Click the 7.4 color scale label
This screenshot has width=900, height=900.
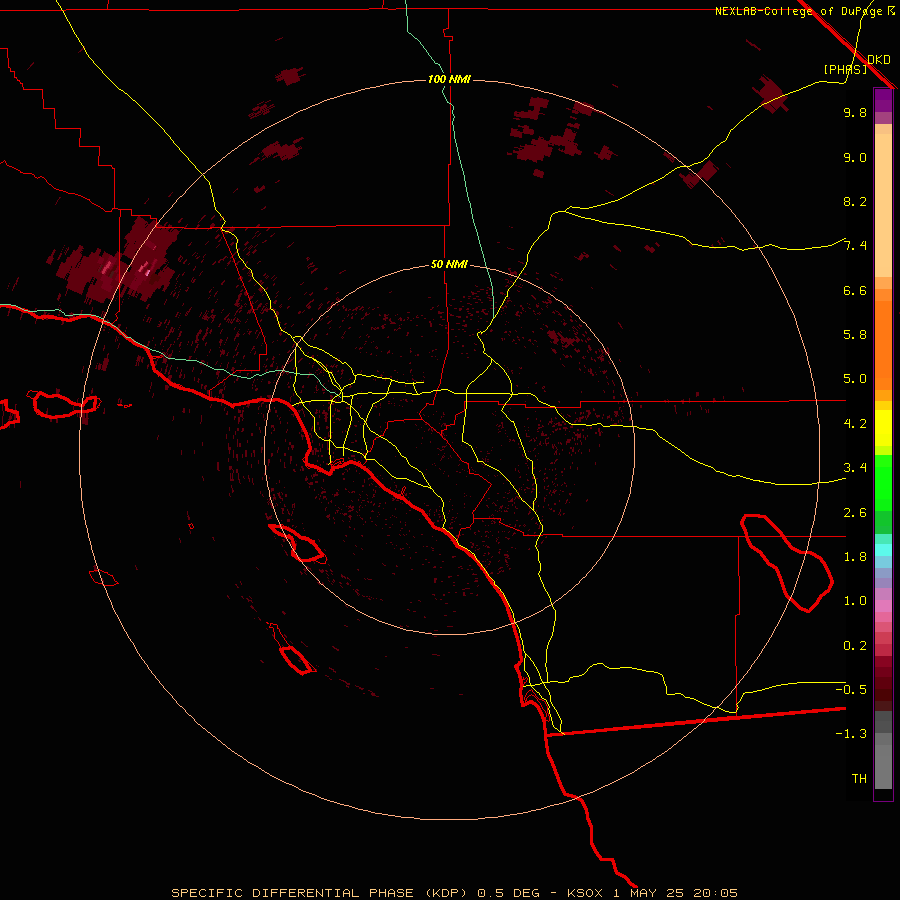(x=855, y=246)
